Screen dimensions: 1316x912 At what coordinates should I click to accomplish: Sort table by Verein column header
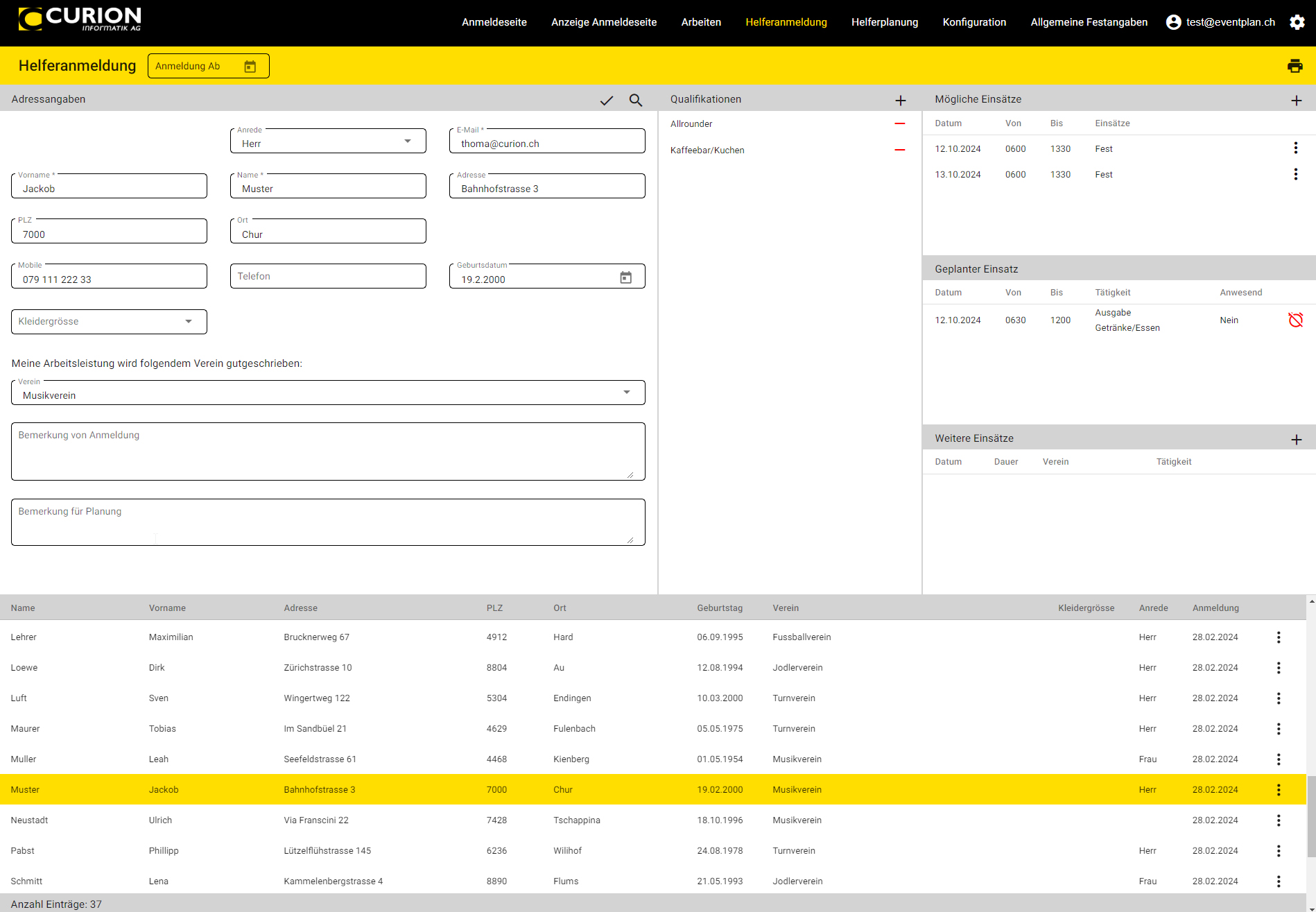pos(786,608)
